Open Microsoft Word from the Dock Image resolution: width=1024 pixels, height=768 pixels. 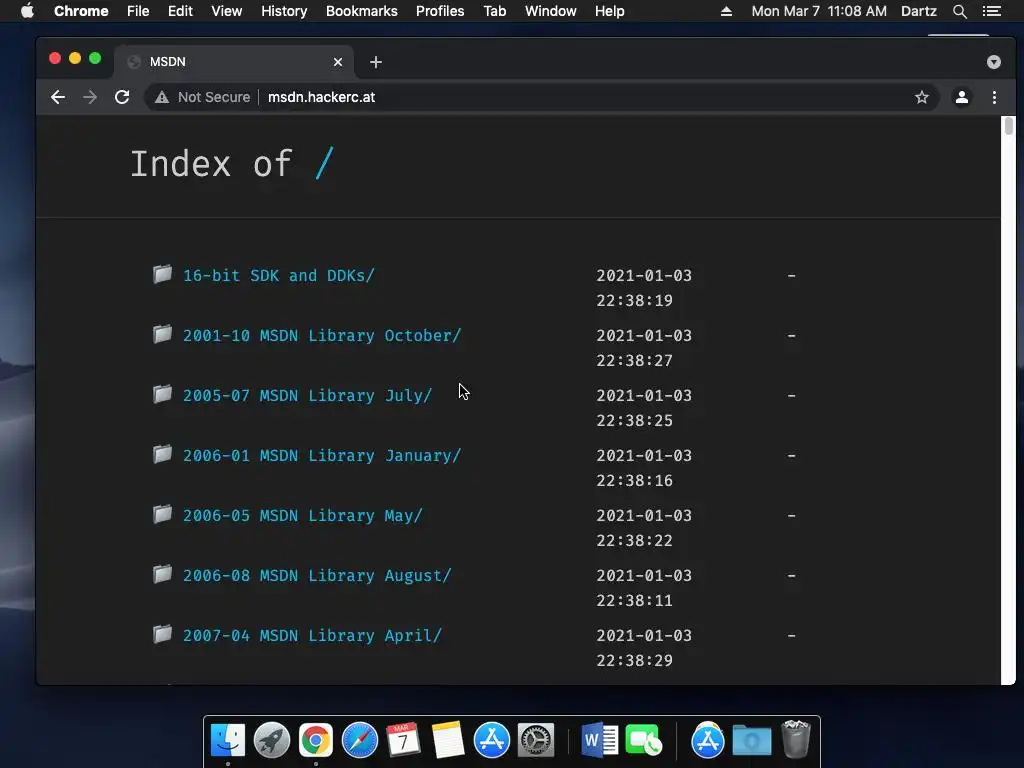600,740
